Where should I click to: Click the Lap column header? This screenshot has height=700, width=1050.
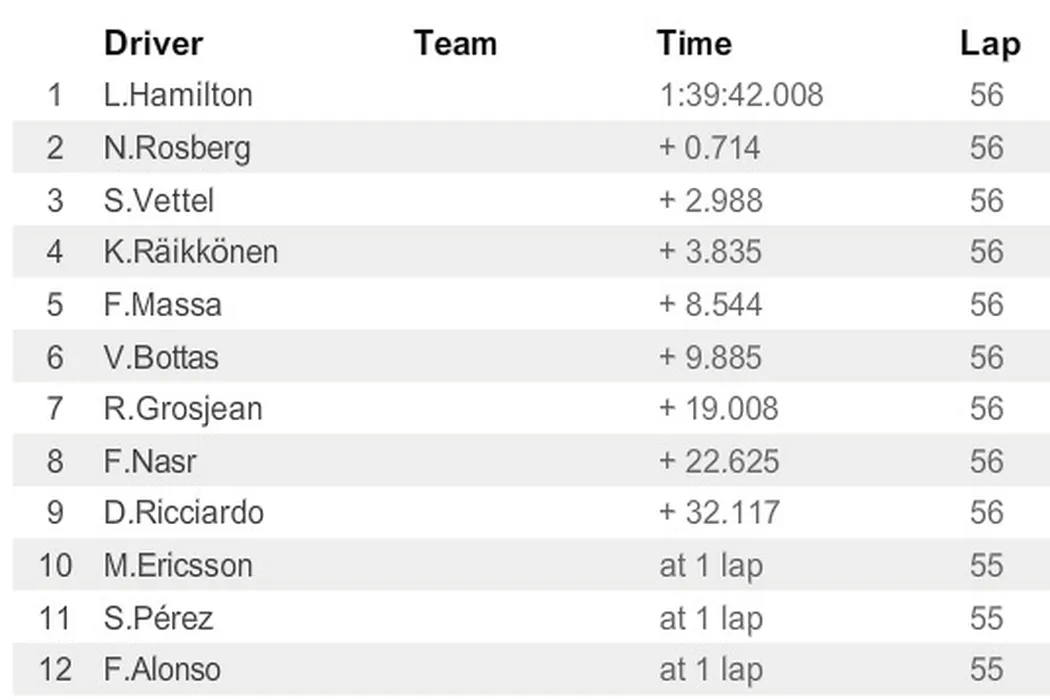[989, 44]
